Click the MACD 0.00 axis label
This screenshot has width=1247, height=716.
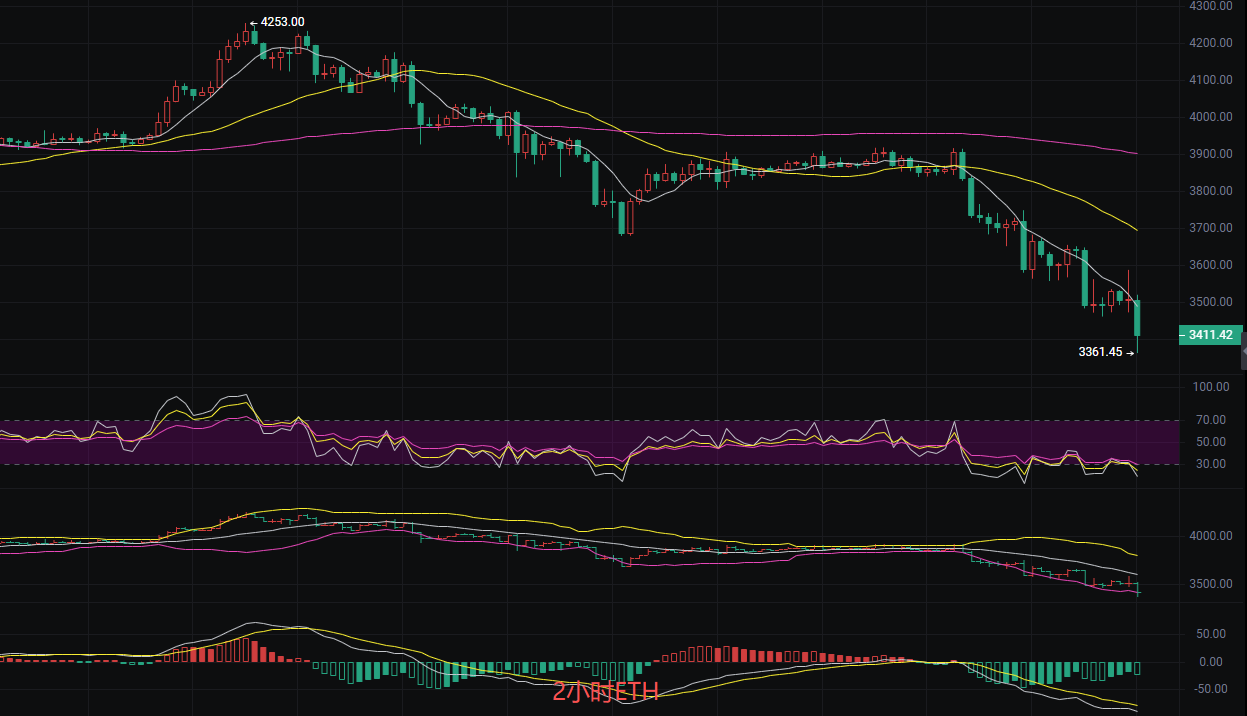point(1211,662)
